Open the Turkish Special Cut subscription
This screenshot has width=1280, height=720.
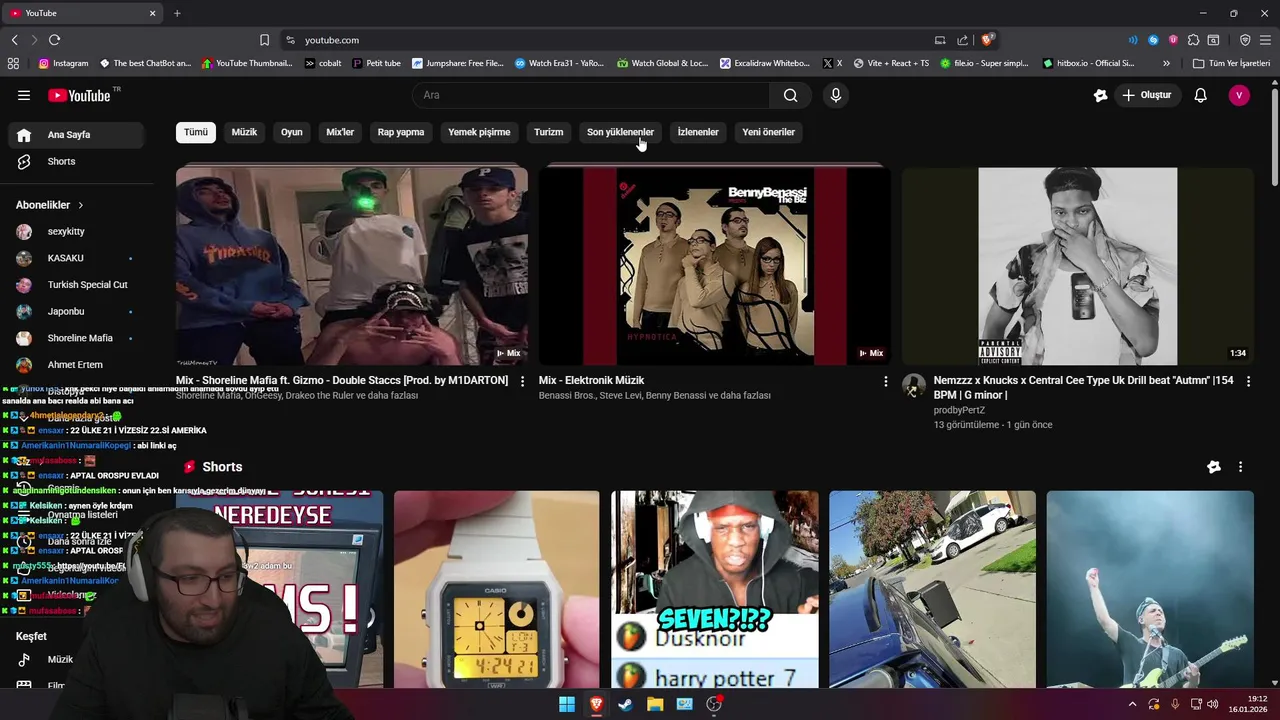pos(76,285)
